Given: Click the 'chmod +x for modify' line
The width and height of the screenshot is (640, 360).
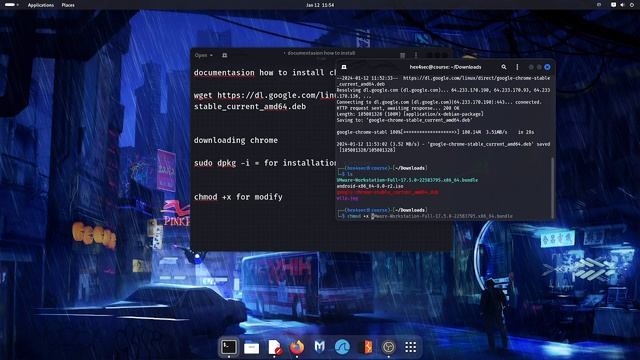Looking at the screenshot, I should pos(238,197).
